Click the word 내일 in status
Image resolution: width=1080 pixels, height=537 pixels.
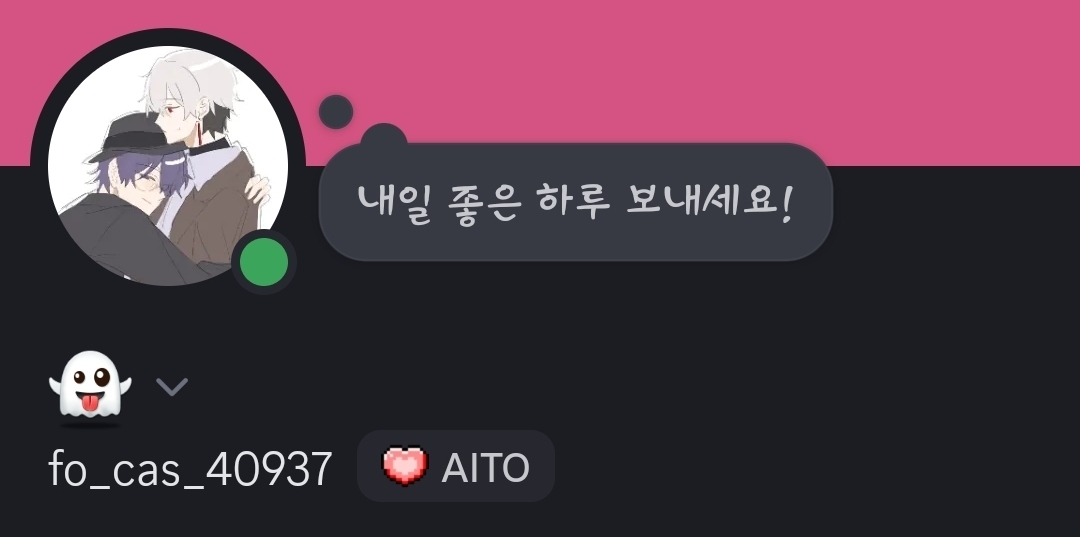[x=393, y=202]
